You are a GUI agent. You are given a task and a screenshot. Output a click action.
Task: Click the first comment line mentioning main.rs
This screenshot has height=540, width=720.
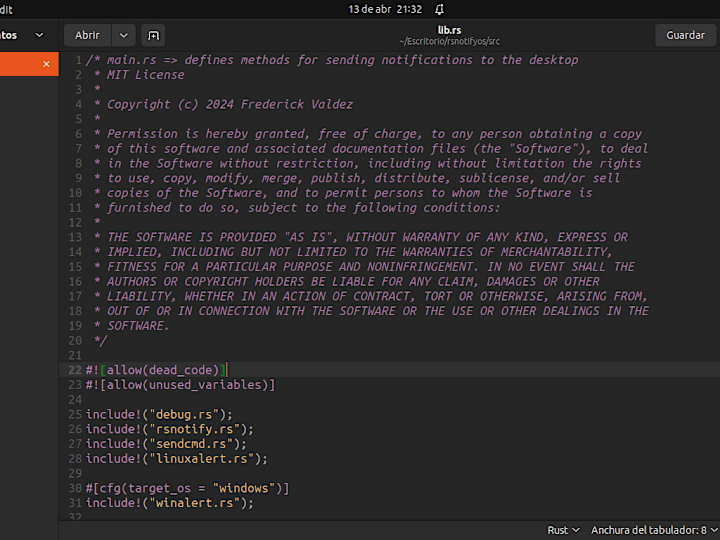332,60
